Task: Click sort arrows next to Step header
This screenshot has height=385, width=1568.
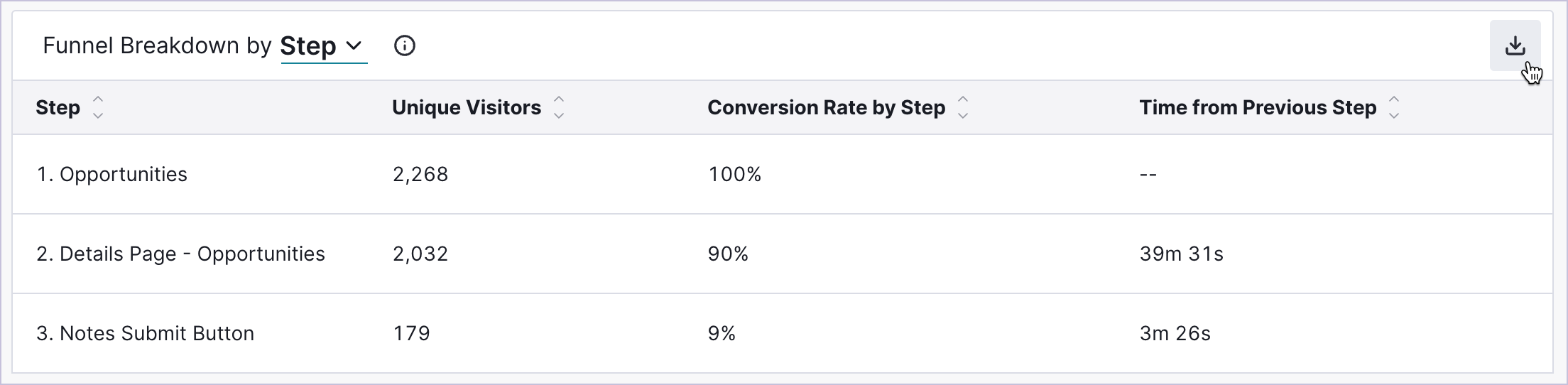Action: tap(98, 107)
